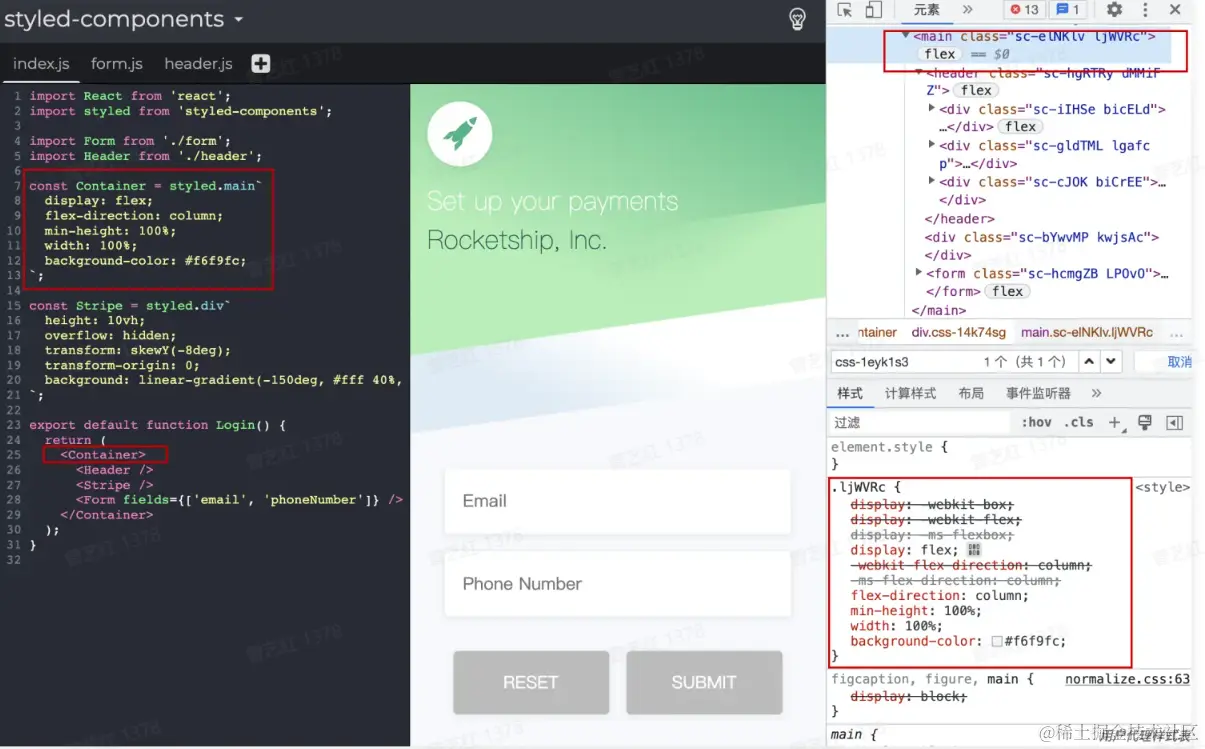Focus the Phone Number input field

click(x=617, y=584)
